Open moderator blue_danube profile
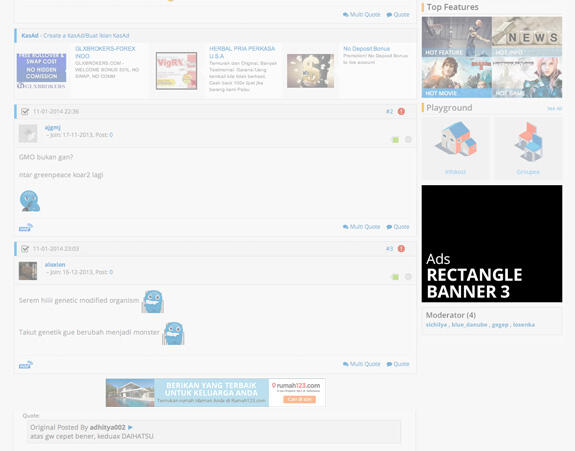The height and width of the screenshot is (451, 575). point(469,325)
